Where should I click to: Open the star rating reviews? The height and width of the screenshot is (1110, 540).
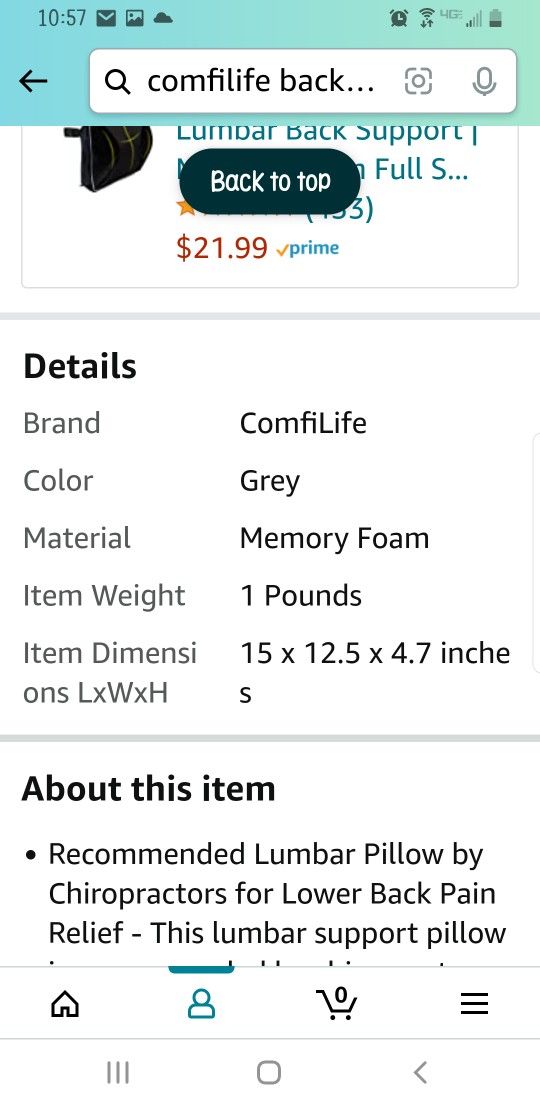tap(275, 209)
